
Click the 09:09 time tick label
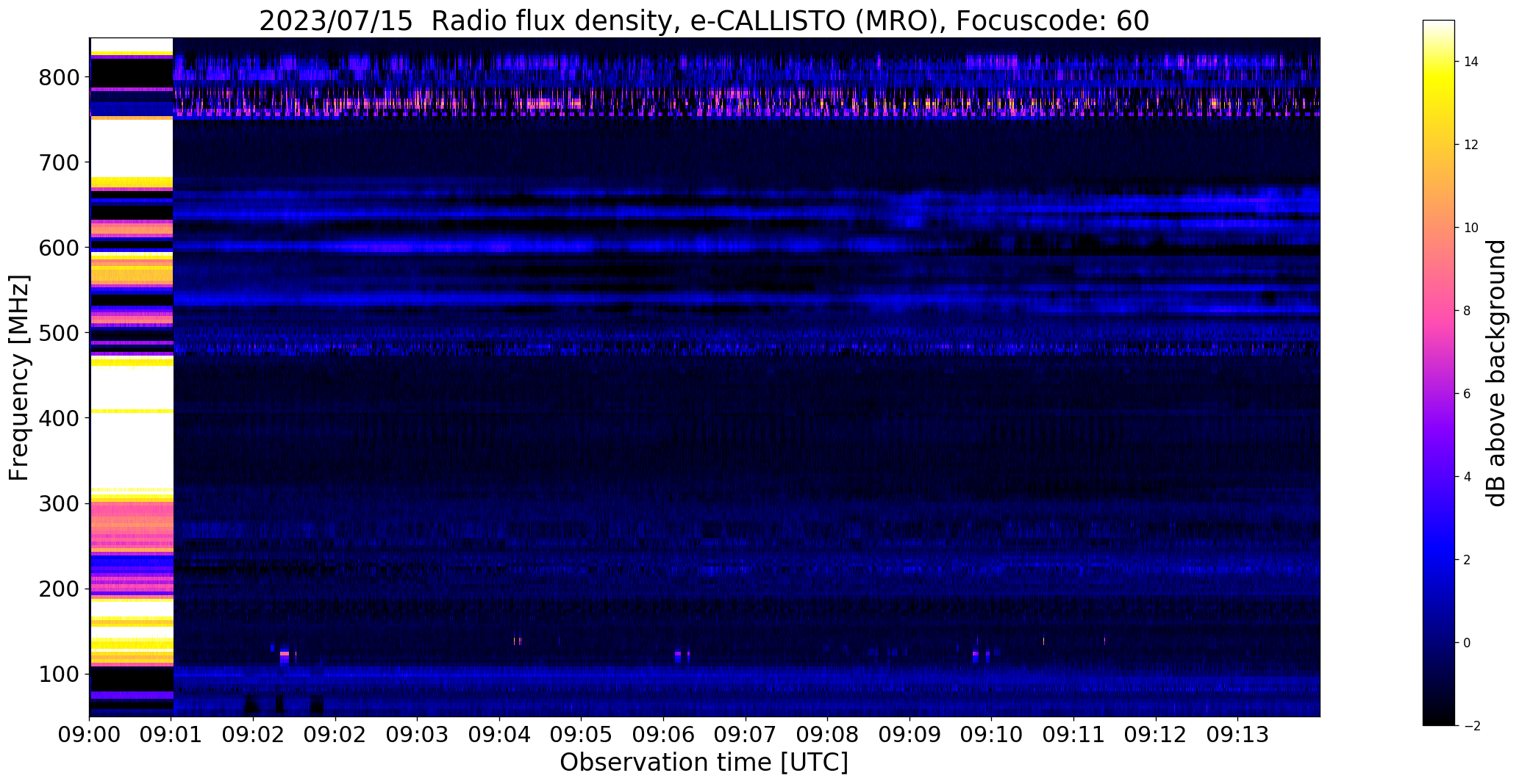tap(909, 735)
